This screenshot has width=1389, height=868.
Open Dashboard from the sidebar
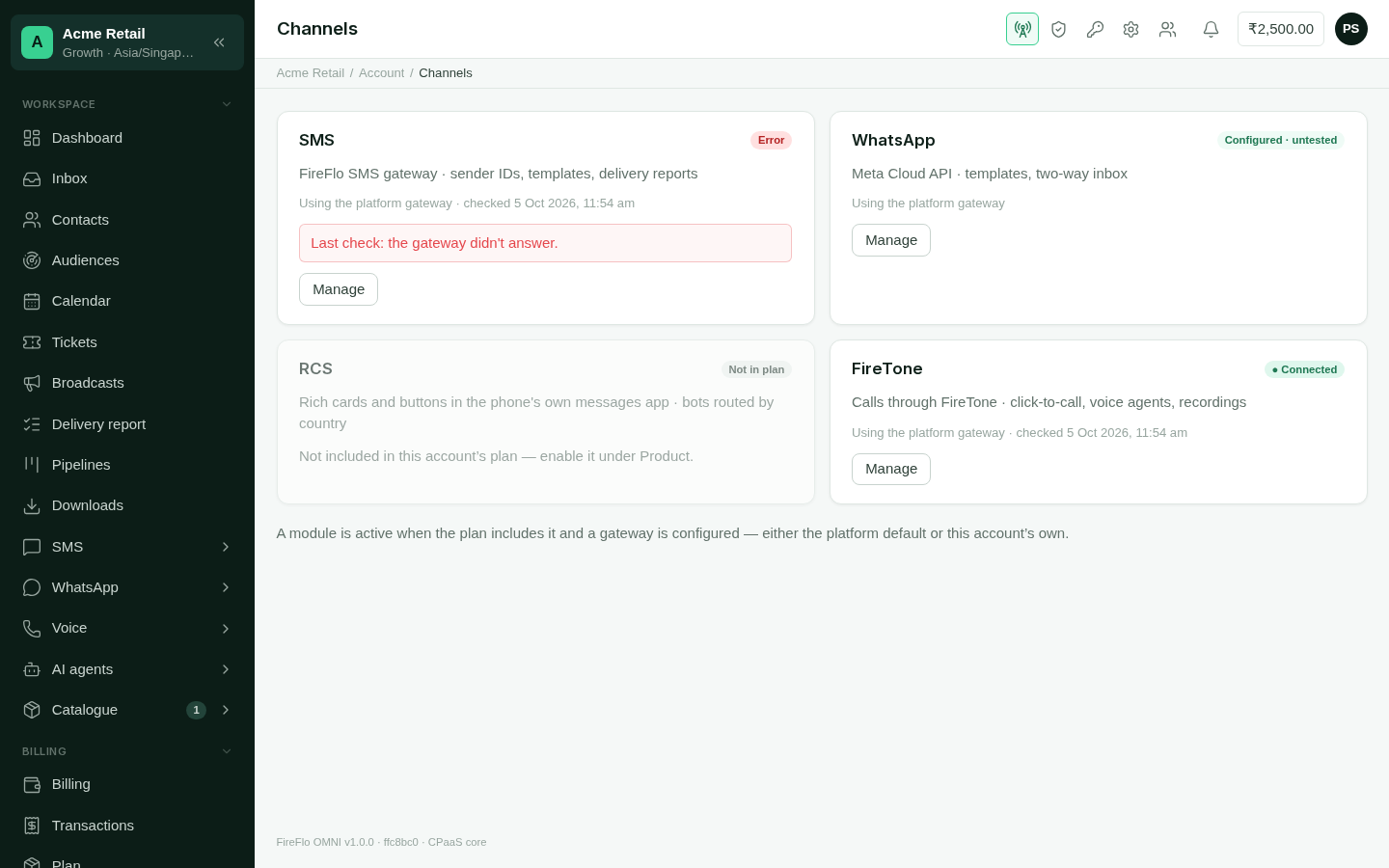coord(127,138)
